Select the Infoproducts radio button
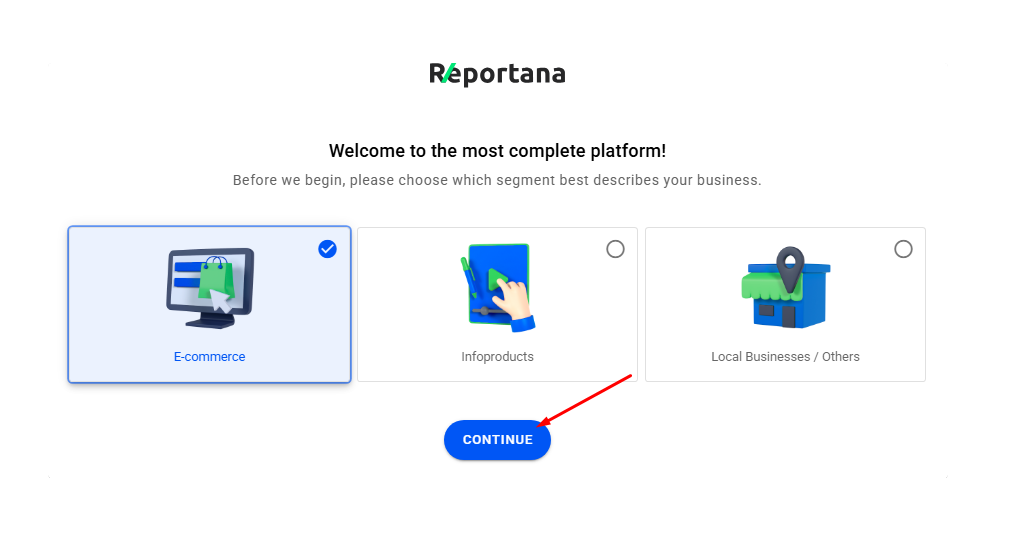The image size is (1026, 546). click(615, 249)
